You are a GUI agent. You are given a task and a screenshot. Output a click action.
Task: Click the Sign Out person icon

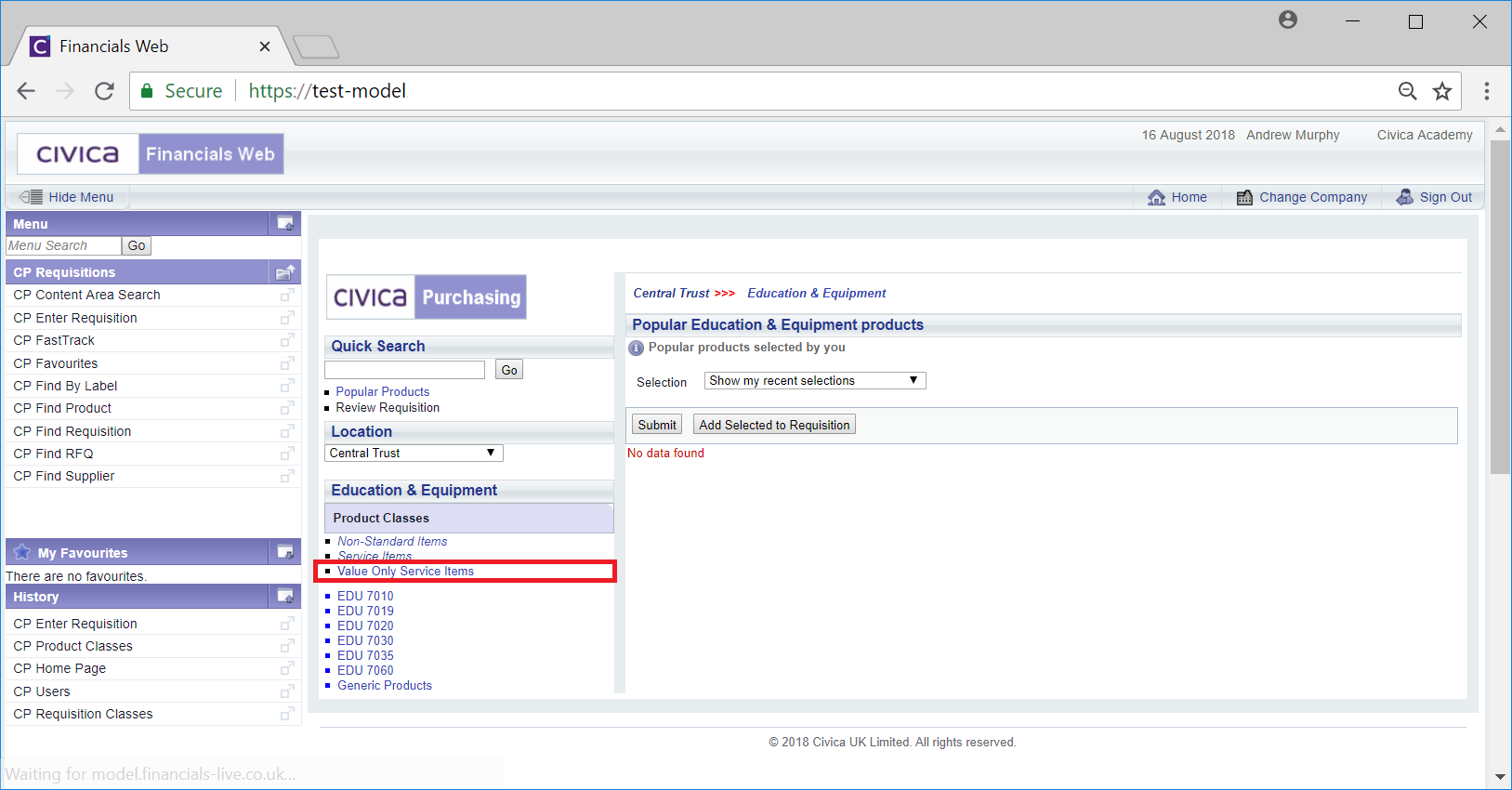[x=1404, y=197]
